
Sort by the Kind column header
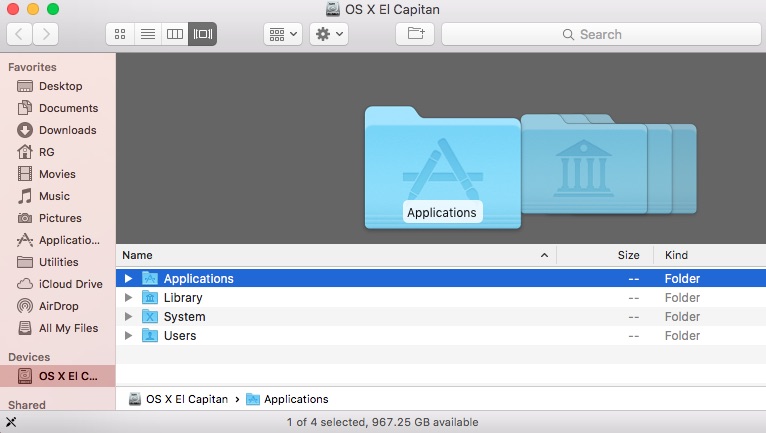(x=710, y=255)
